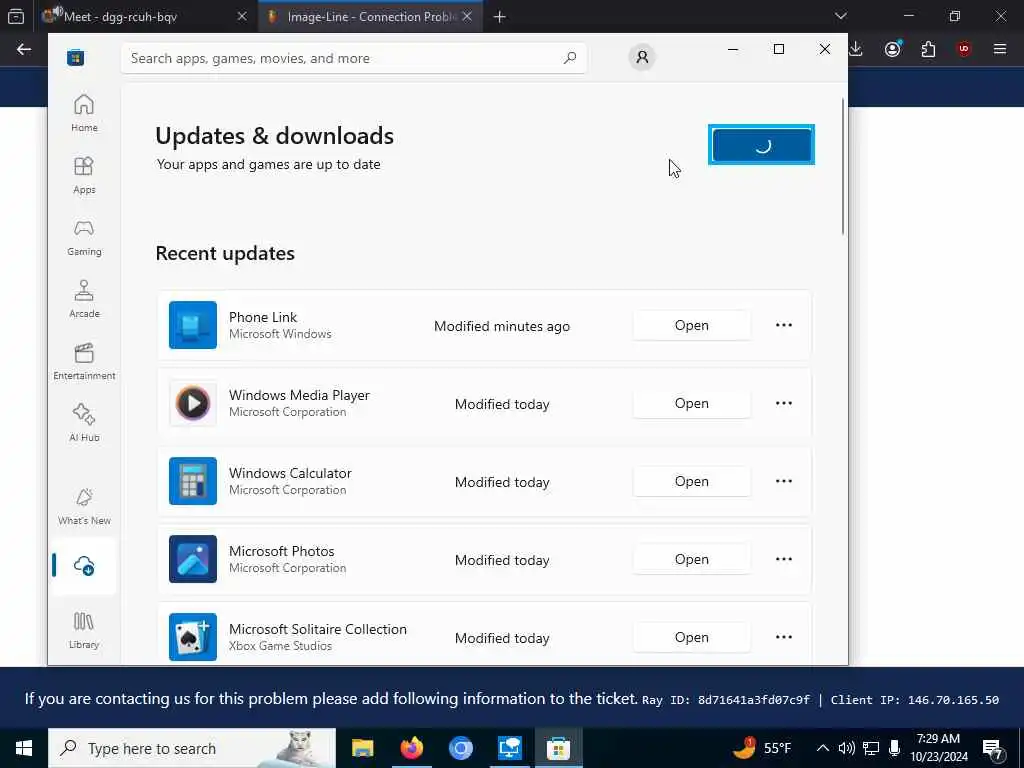Click the volume speaker tray icon
The width and height of the screenshot is (1024, 768).
pos(846,748)
